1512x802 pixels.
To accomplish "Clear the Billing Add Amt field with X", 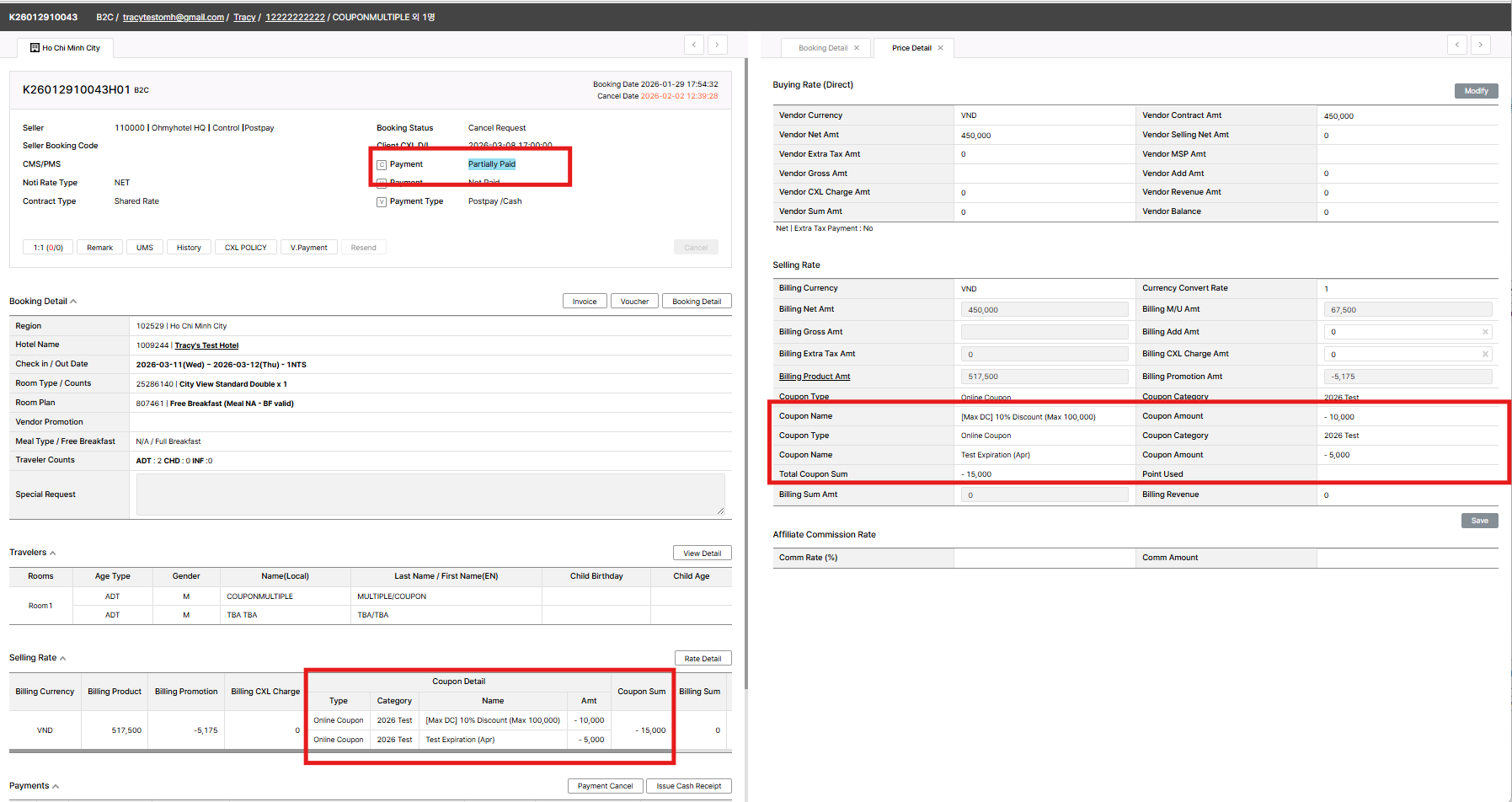I will pos(1485,332).
